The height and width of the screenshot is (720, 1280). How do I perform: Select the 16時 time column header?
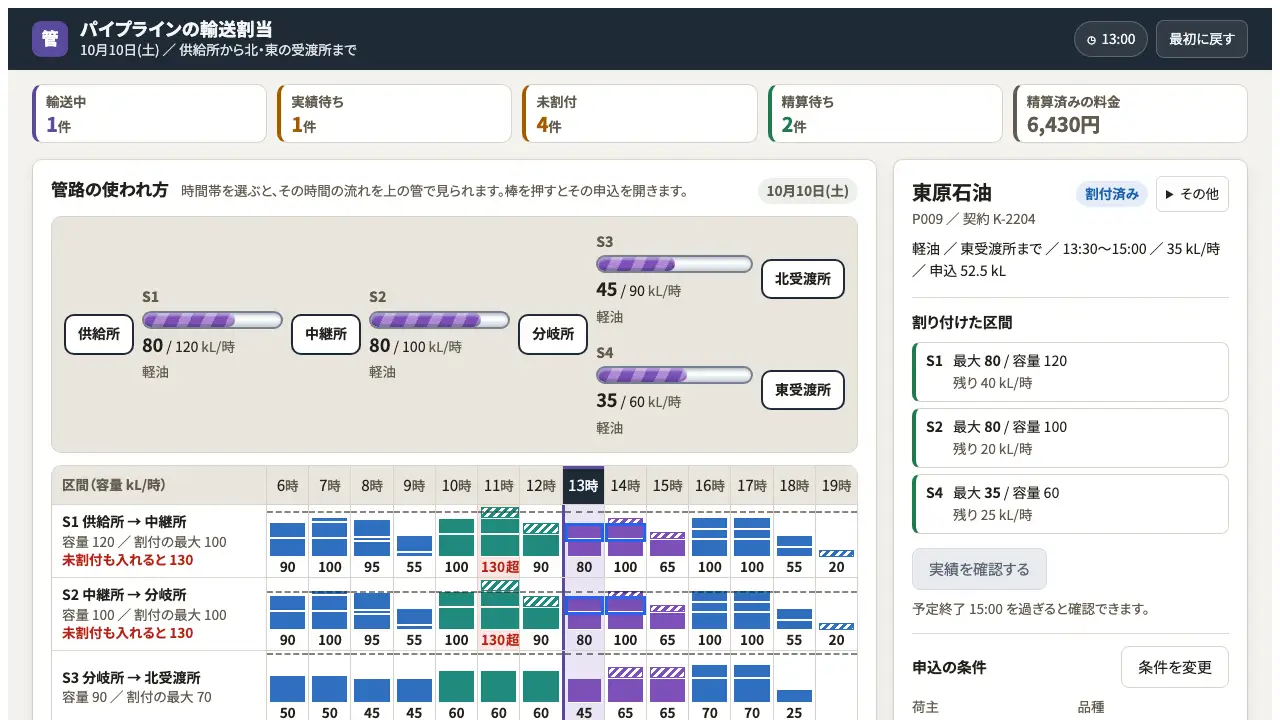pos(710,486)
